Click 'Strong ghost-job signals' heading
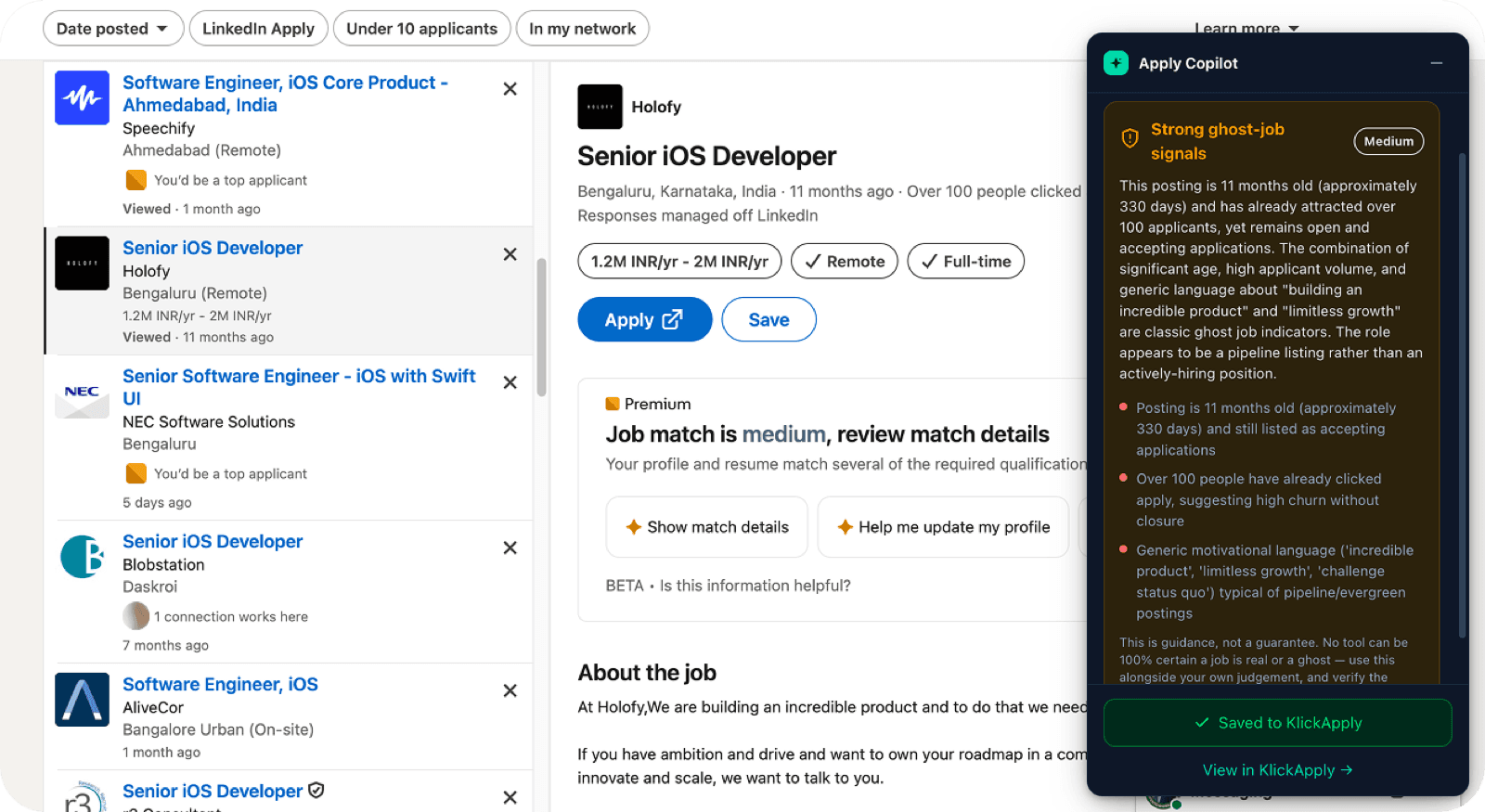The height and width of the screenshot is (812, 1485). point(1218,141)
